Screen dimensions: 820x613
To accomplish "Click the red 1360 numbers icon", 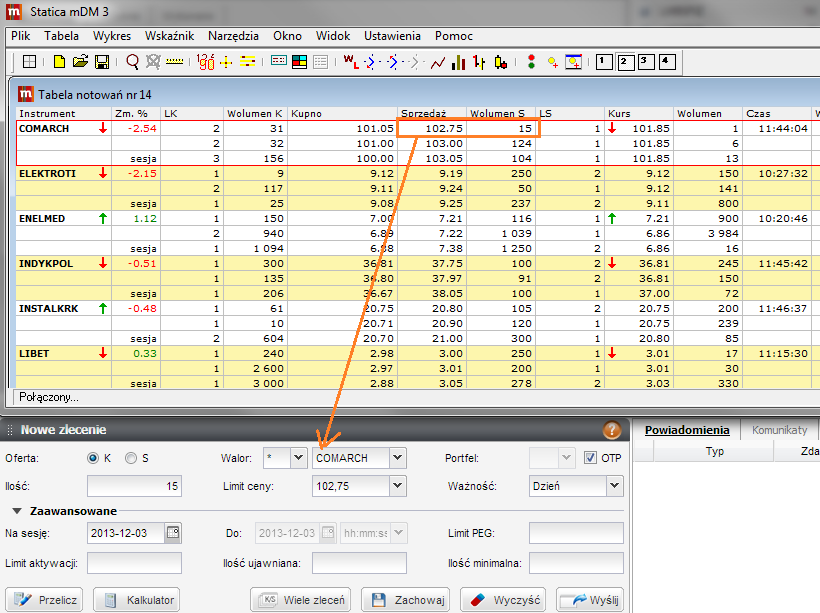I will coord(206,62).
